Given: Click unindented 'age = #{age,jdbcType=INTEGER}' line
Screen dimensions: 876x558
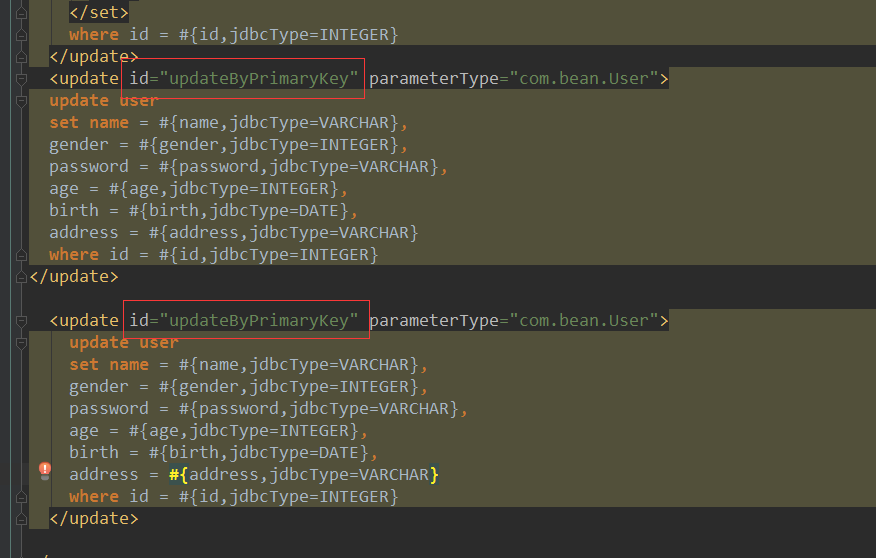Looking at the screenshot, I should tap(198, 189).
